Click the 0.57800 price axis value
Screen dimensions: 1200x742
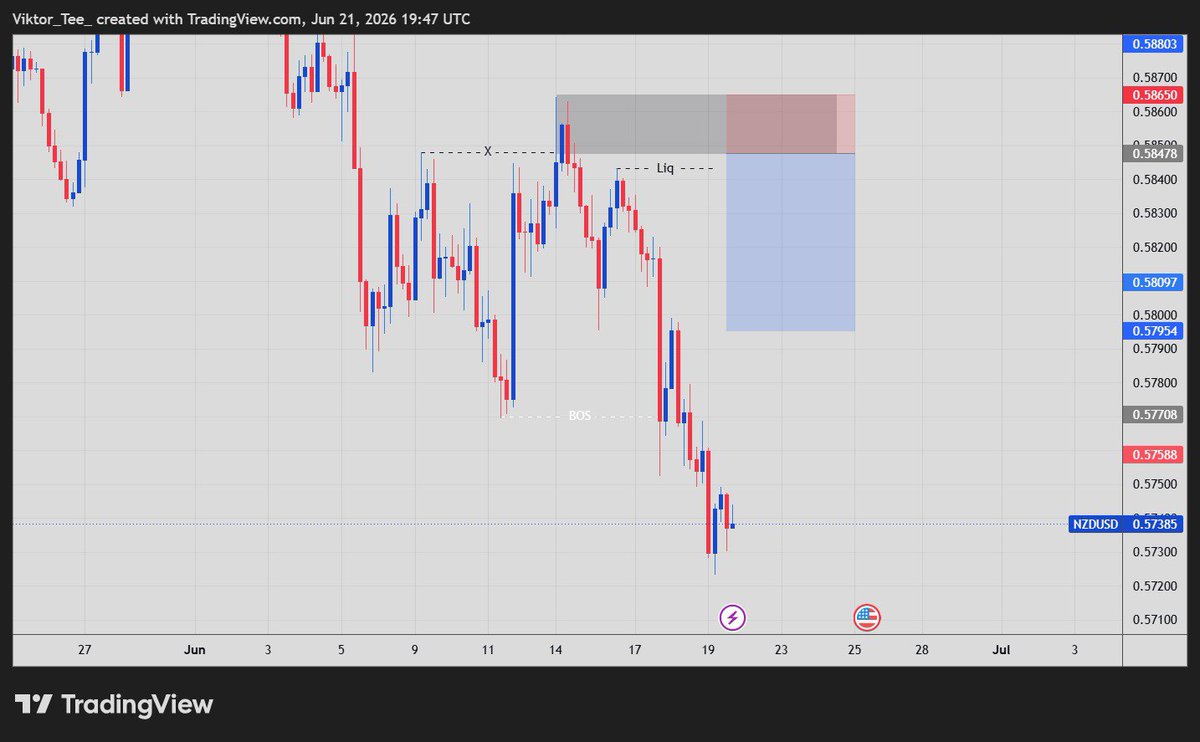point(1155,383)
